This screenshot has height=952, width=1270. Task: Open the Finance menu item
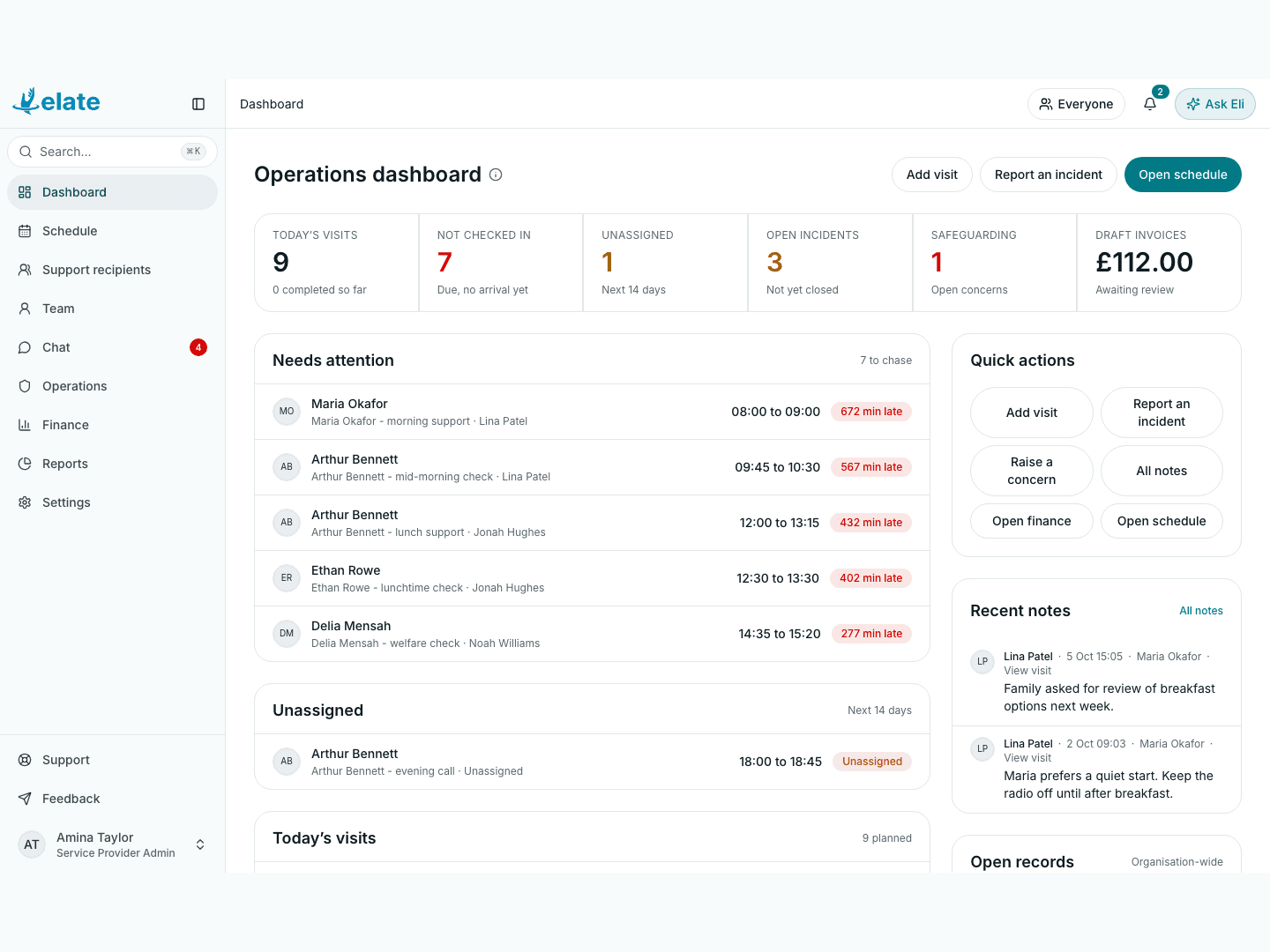pos(112,425)
